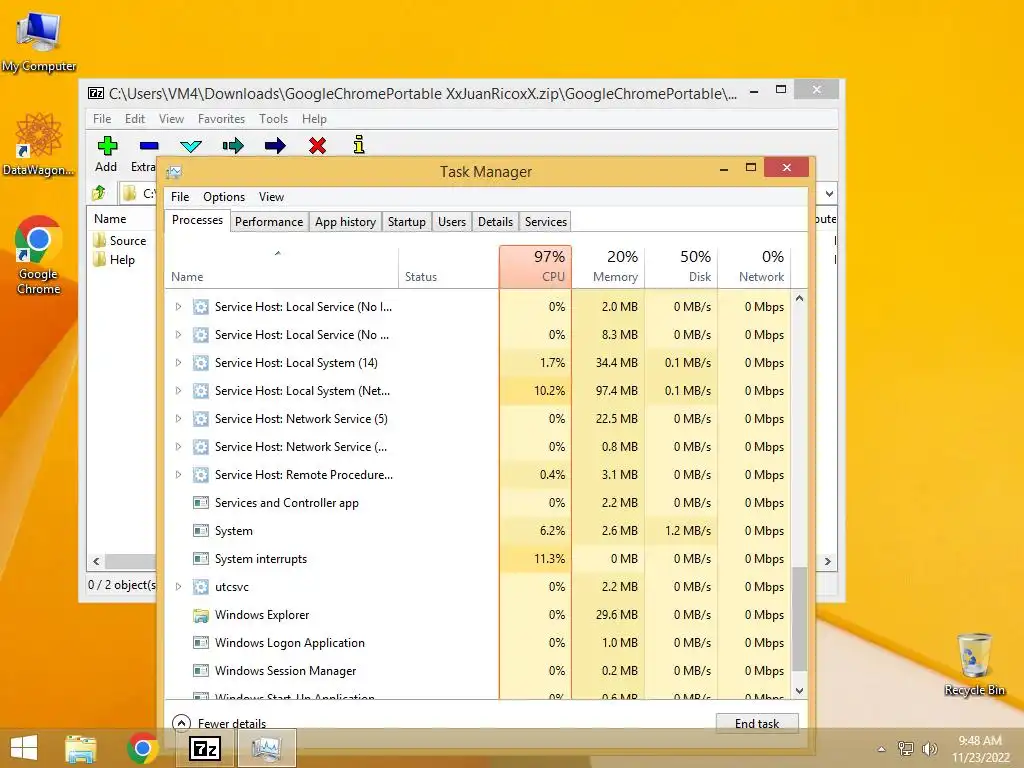The height and width of the screenshot is (768, 1024).
Task: Expand Service Host: Network Service (5)
Action: coord(178,419)
